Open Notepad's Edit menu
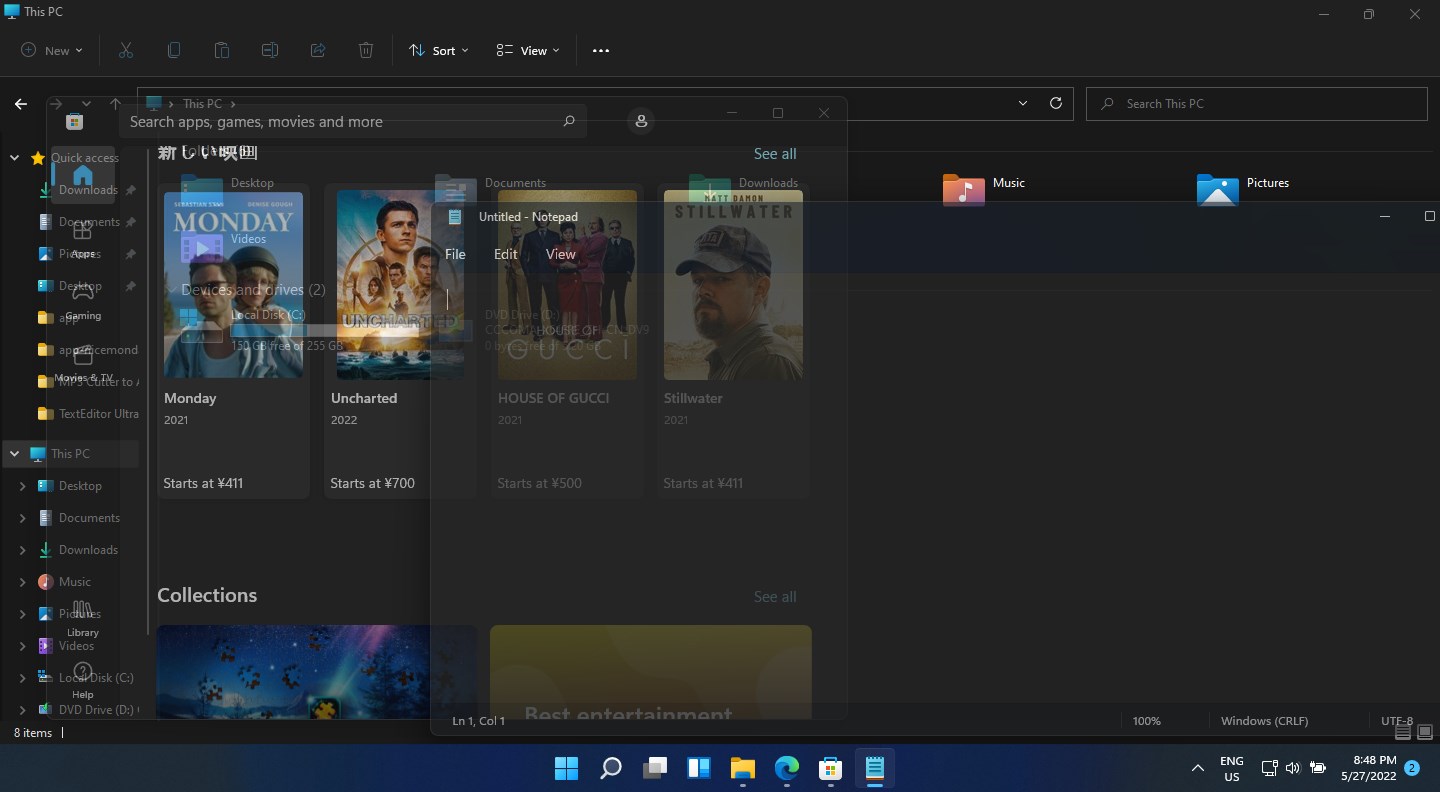This screenshot has height=792, width=1440. click(x=506, y=254)
